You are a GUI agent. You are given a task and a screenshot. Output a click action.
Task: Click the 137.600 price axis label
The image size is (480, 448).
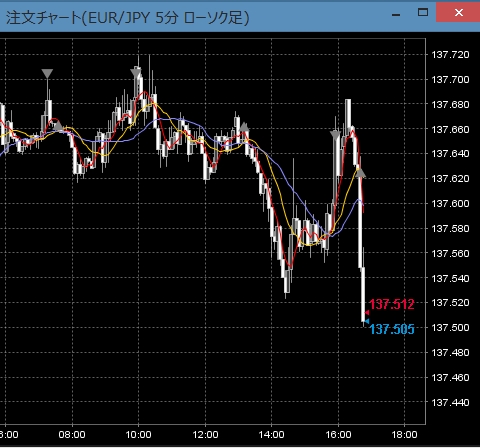point(450,204)
